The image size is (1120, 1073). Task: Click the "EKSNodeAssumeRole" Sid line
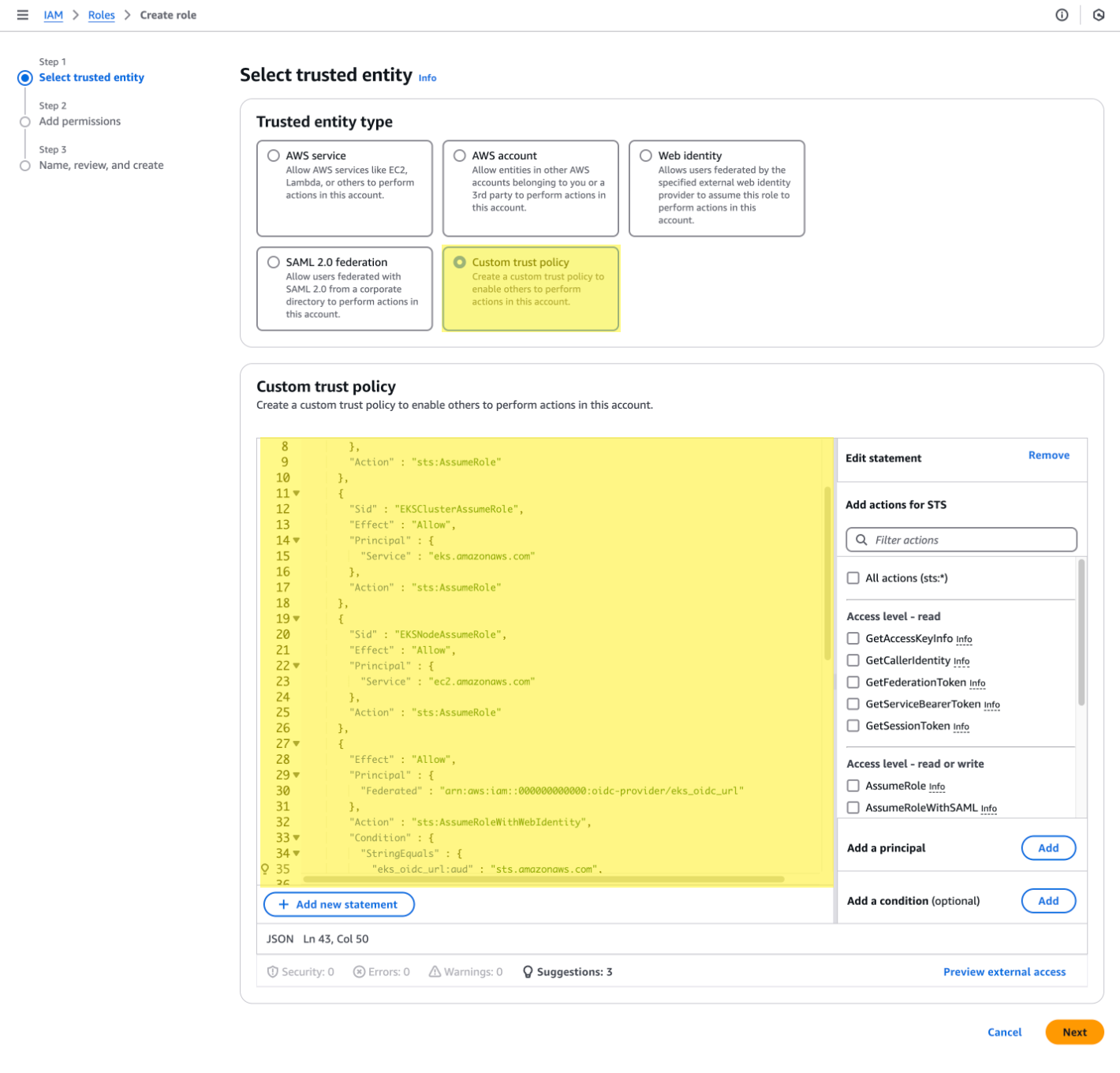click(428, 634)
